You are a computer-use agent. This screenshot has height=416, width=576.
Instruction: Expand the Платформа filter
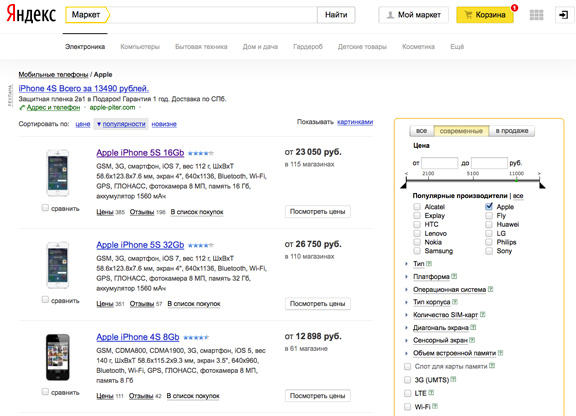point(431,276)
